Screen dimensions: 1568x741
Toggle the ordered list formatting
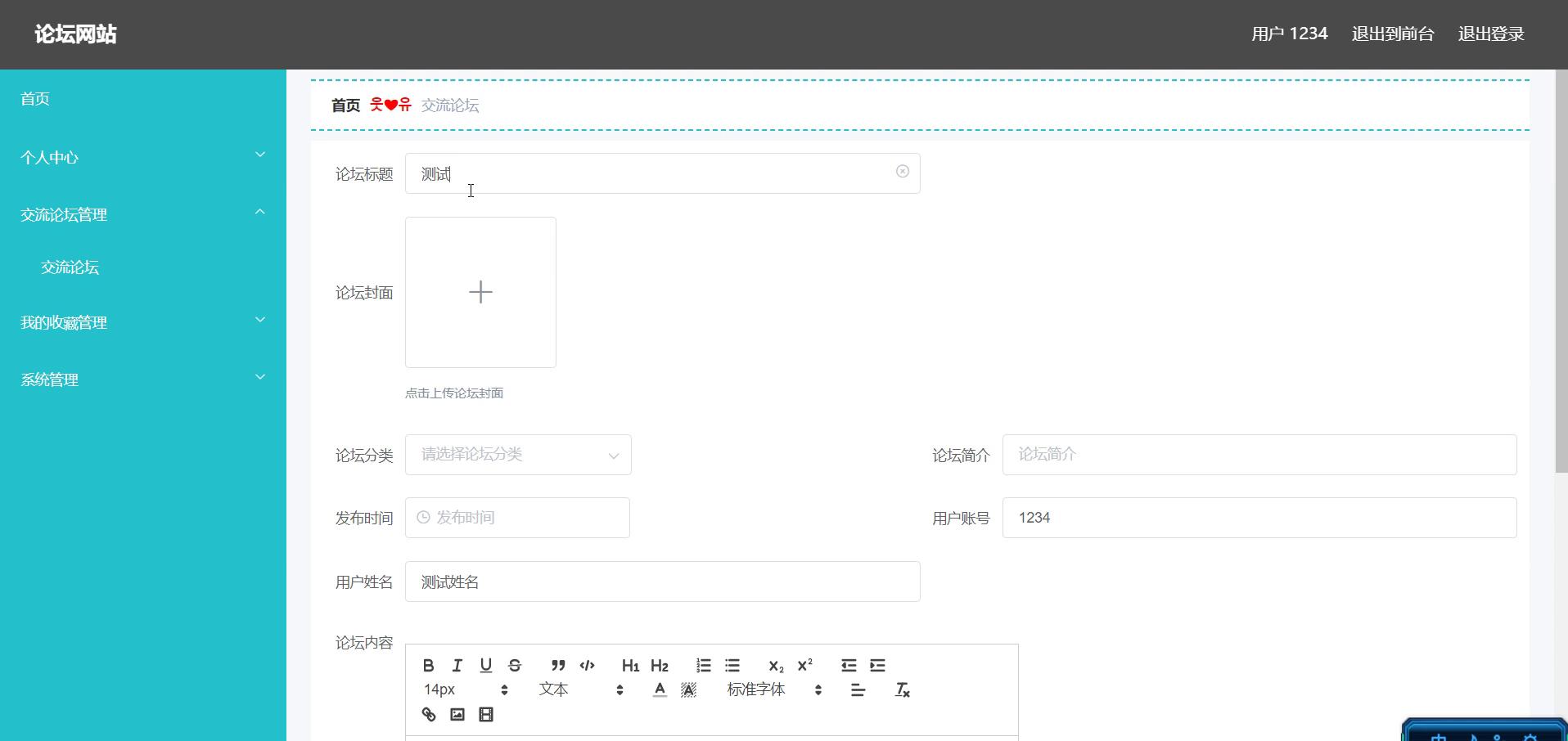pyautogui.click(x=704, y=665)
